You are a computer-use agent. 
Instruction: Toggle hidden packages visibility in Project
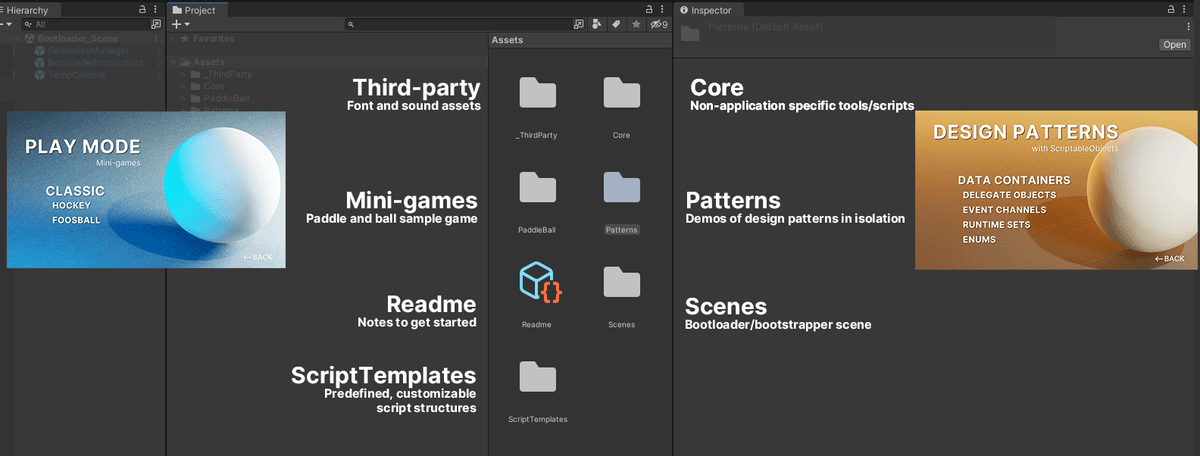point(657,24)
